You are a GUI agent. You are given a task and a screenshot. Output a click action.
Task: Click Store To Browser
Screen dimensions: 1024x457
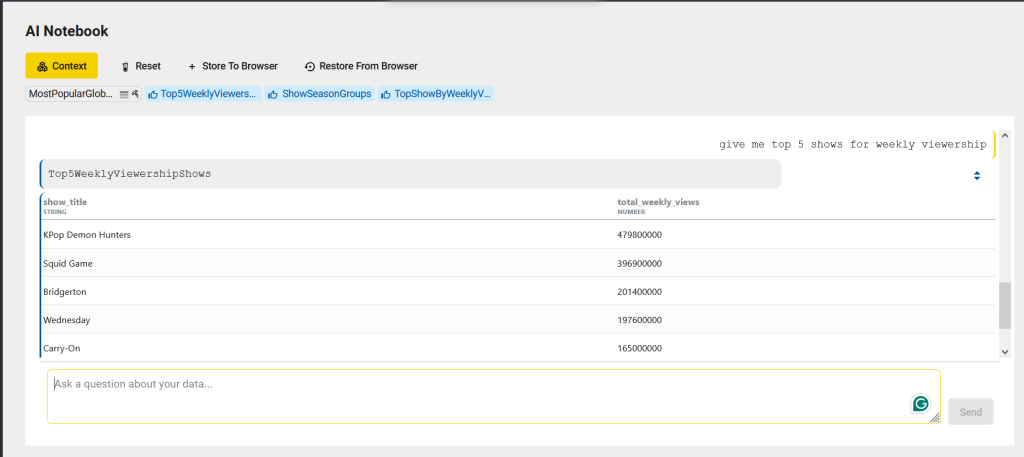click(233, 66)
